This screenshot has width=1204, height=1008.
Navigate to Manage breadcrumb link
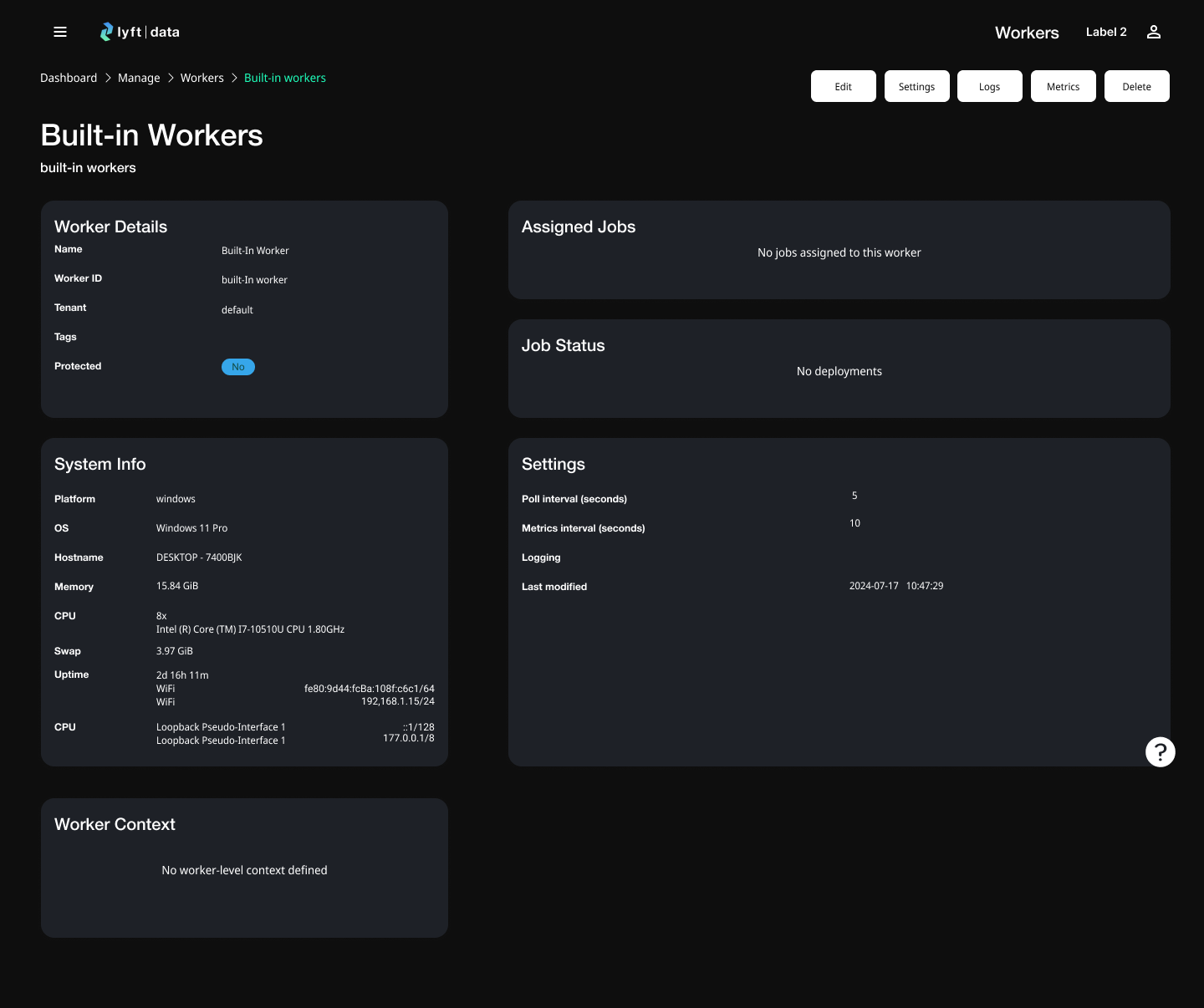coord(139,78)
